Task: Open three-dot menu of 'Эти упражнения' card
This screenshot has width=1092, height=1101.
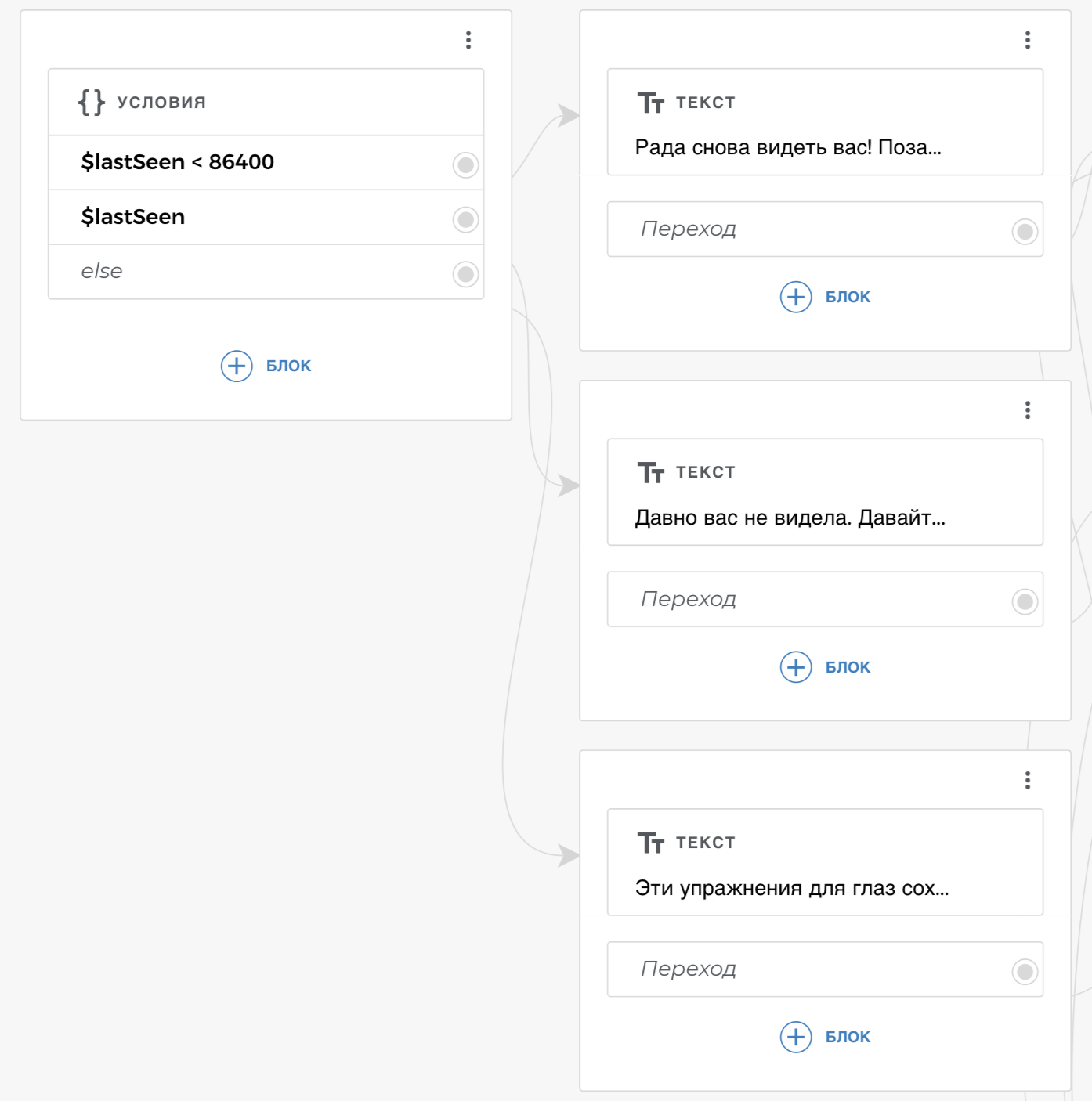Action: 1028,780
